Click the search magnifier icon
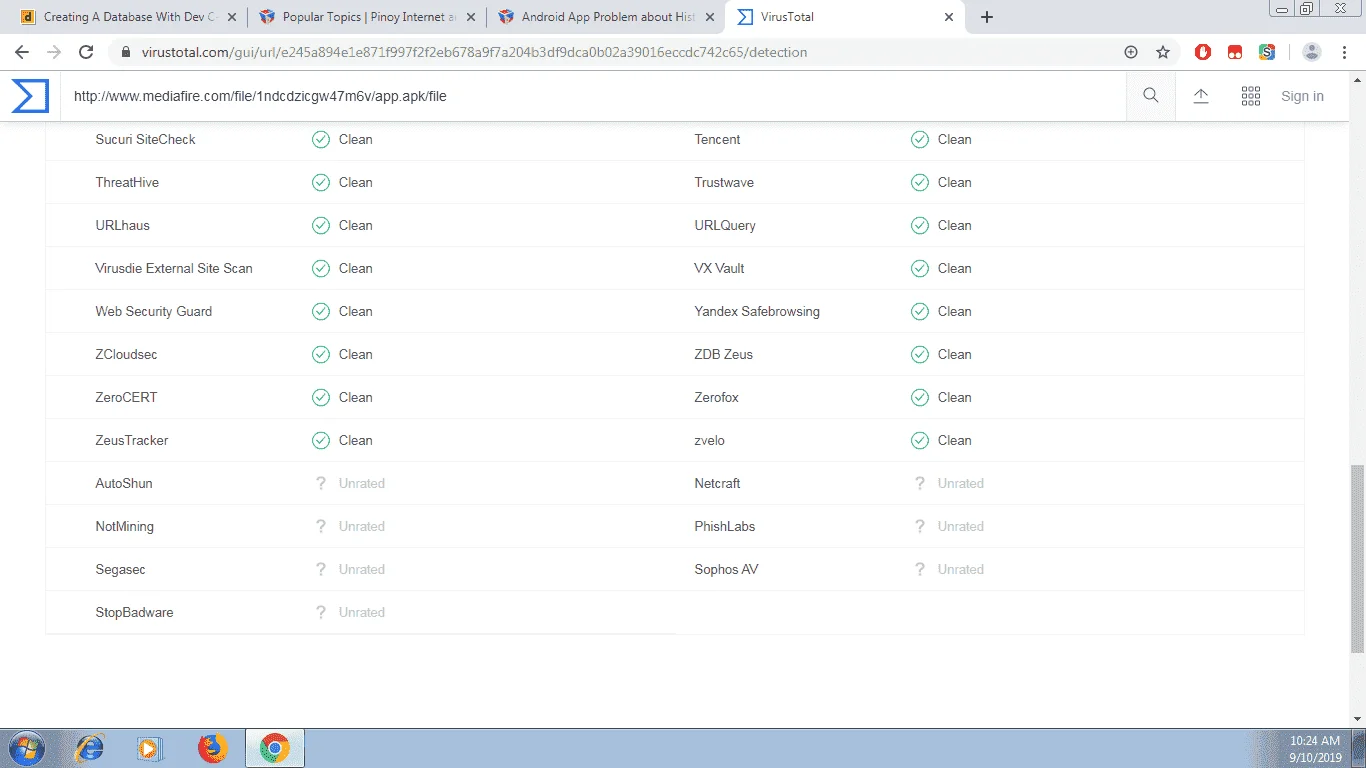Screen dimensions: 1366x768 pyautogui.click(x=1151, y=96)
